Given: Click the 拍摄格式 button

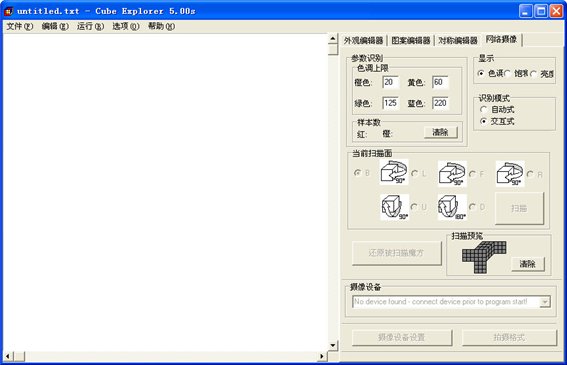Looking at the screenshot, I should click(509, 338).
